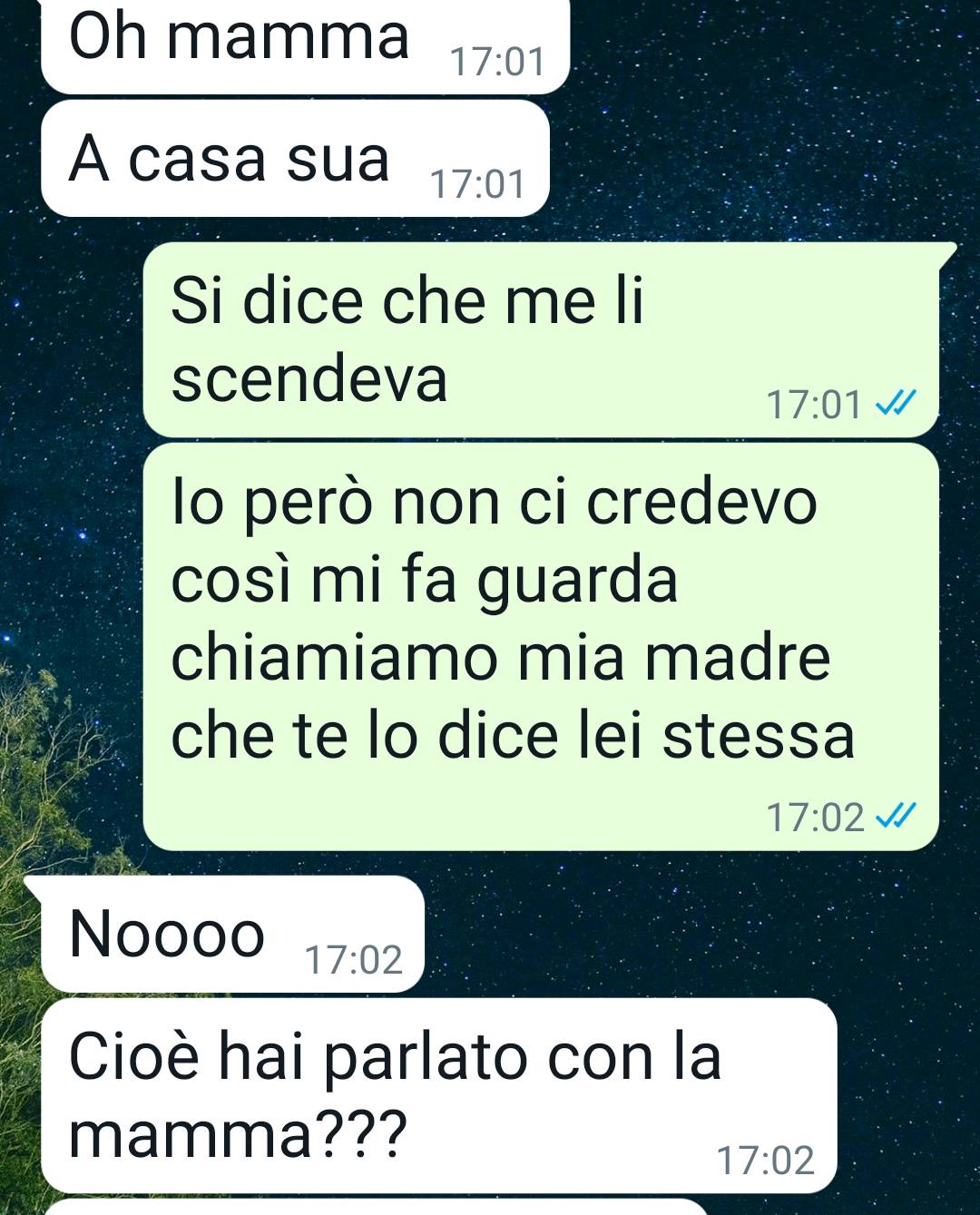Image resolution: width=980 pixels, height=1215 pixels.
Task: Tap the text 'chiamiamo mia madre'
Action: pyautogui.click(x=500, y=656)
